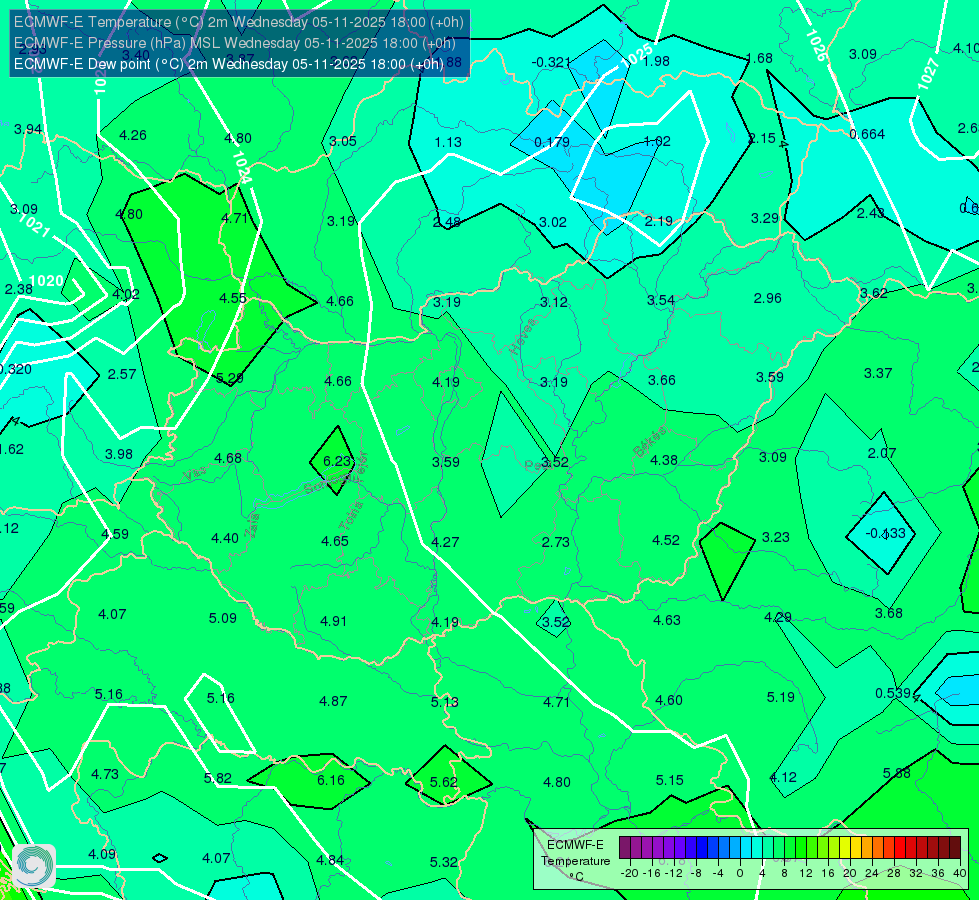Screen dimensions: 979x900
Task: Click the 5.88 temperature value
Action: [x=897, y=773]
